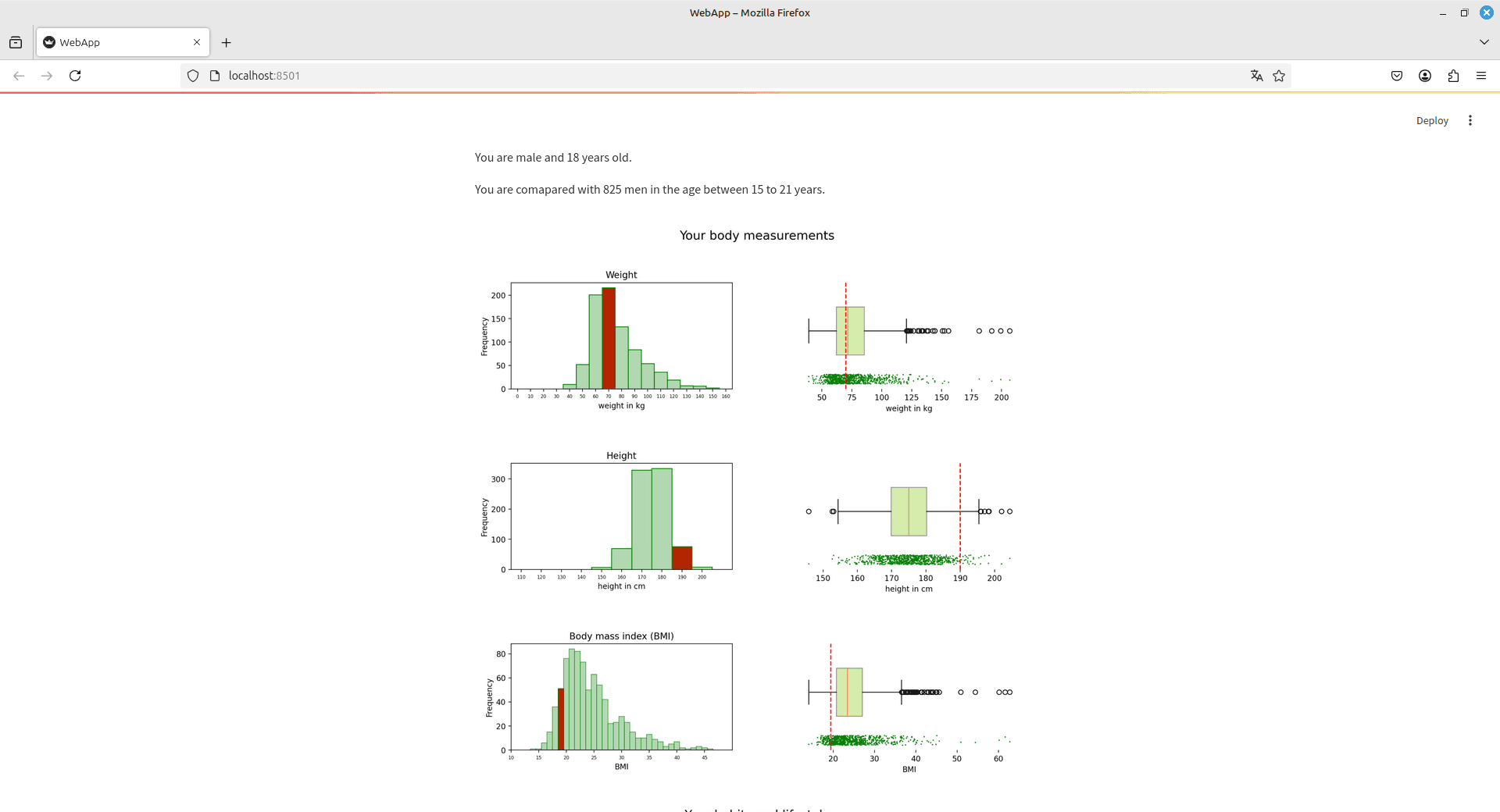The height and width of the screenshot is (812, 1500).
Task: Click the site information page icon
Action: click(x=215, y=76)
